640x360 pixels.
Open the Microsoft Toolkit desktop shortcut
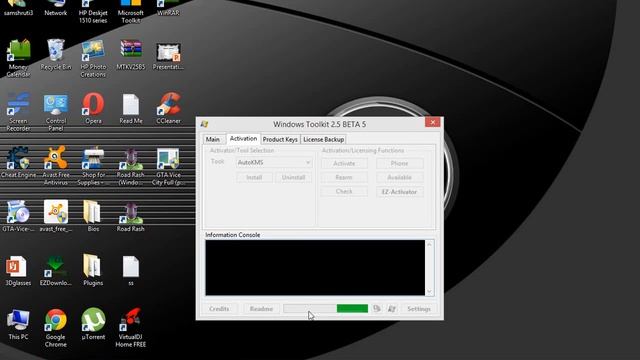tap(131, 11)
